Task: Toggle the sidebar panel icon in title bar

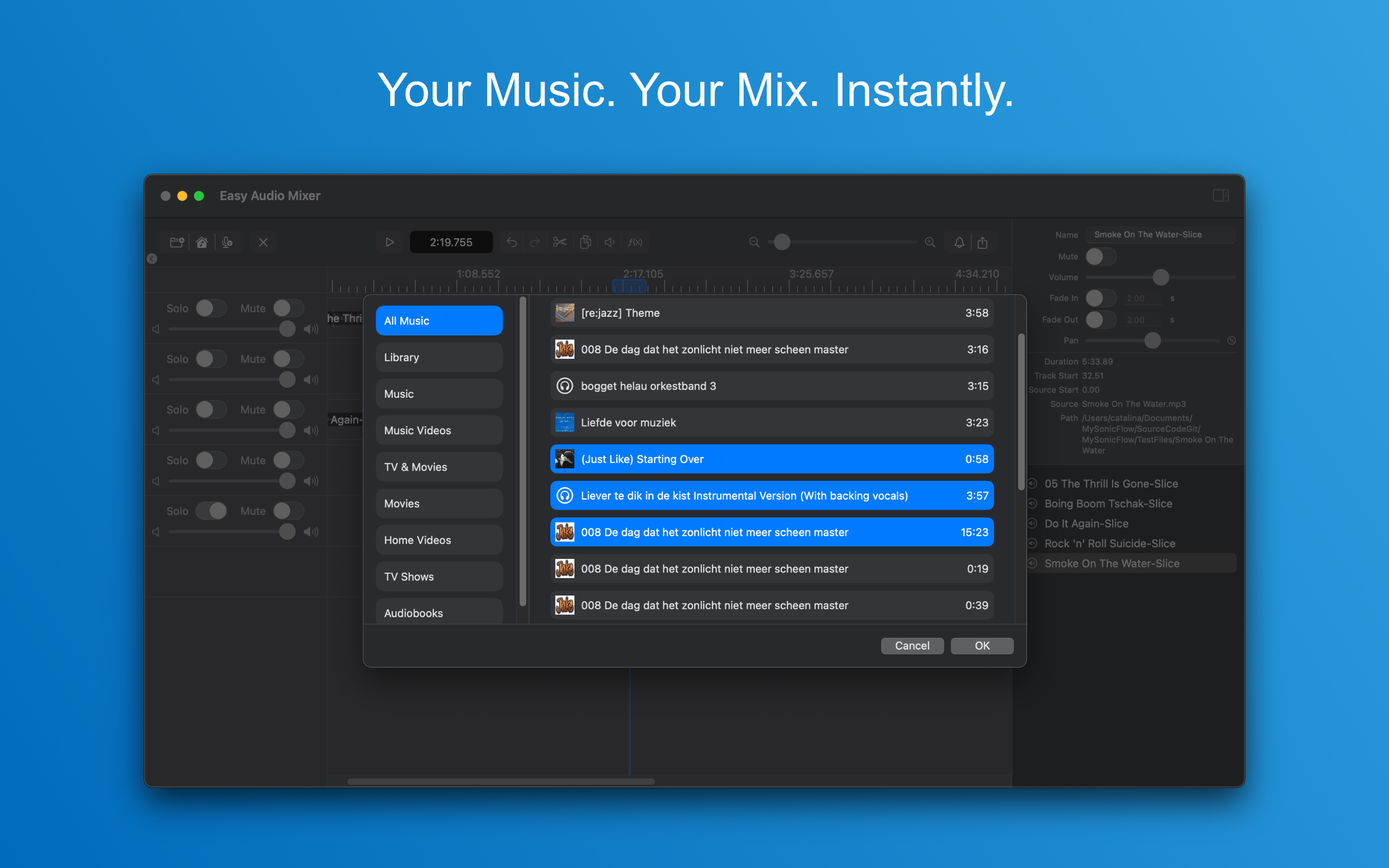Action: tap(1221, 196)
